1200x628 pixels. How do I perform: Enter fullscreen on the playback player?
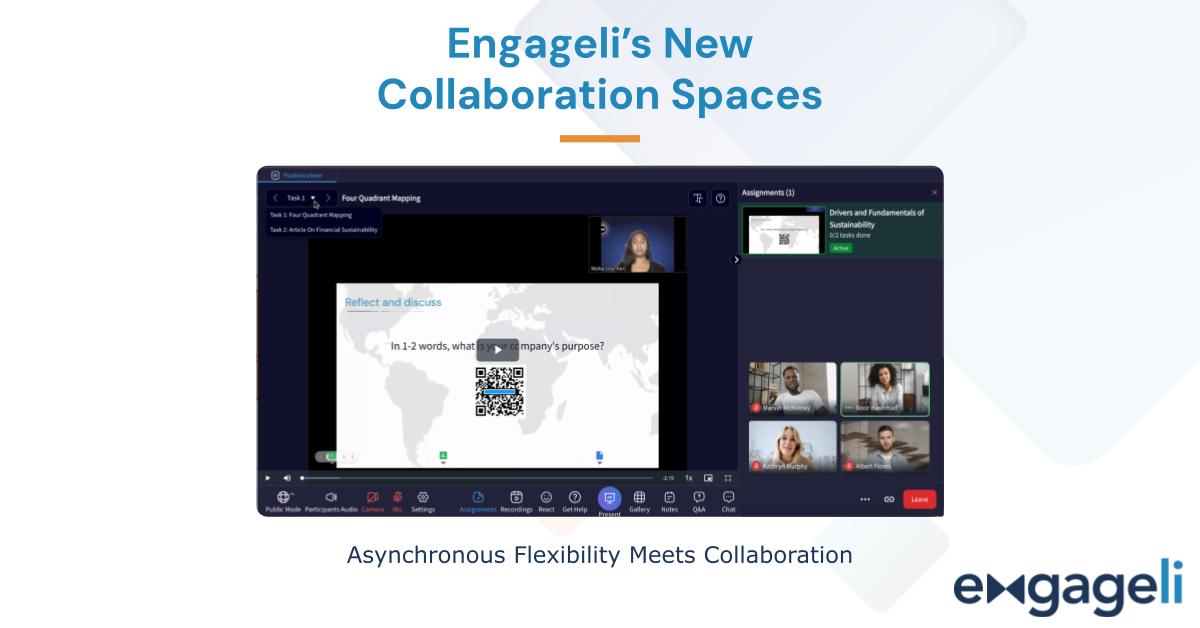tap(728, 478)
